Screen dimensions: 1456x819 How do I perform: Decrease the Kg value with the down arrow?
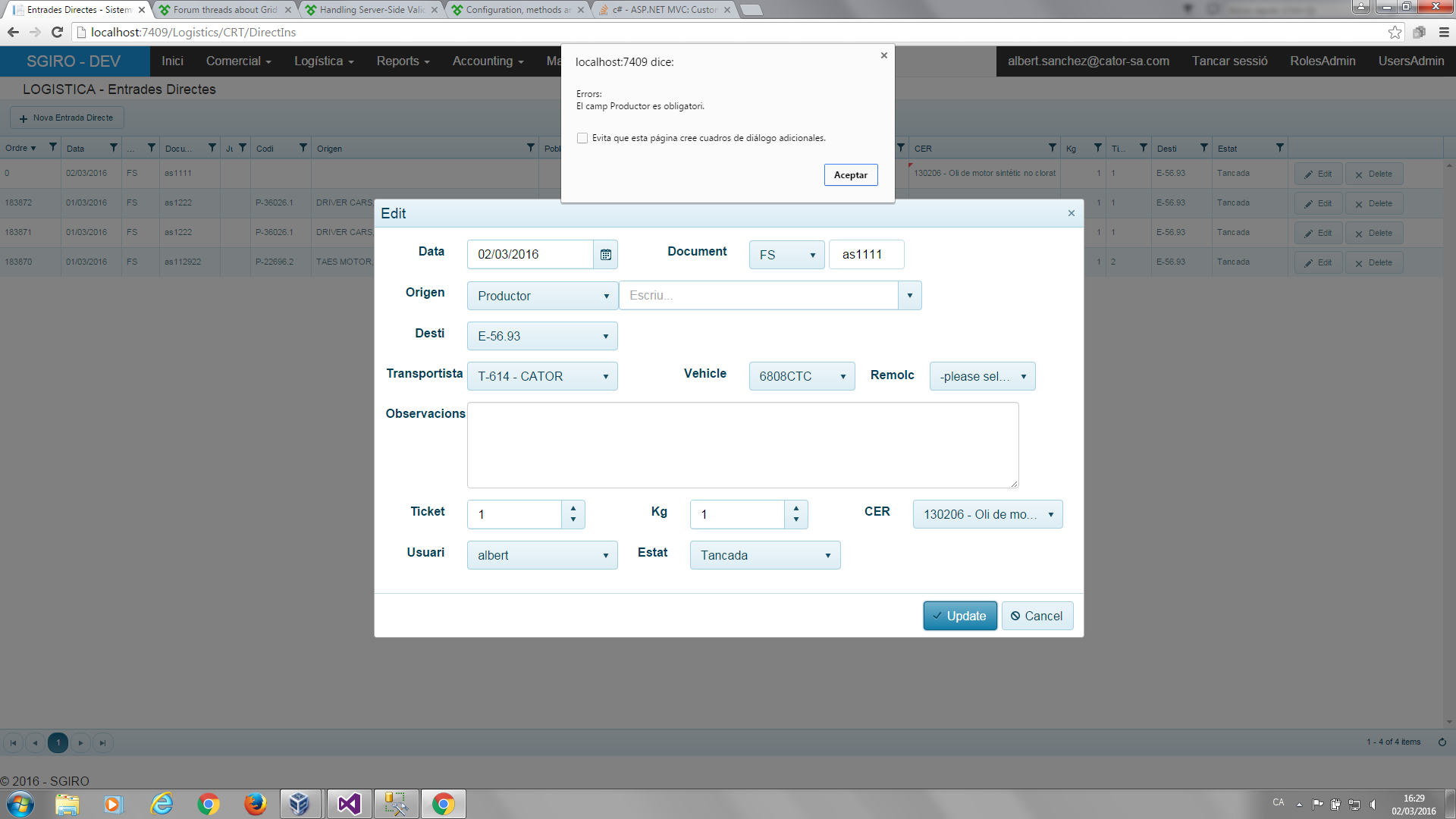click(796, 519)
